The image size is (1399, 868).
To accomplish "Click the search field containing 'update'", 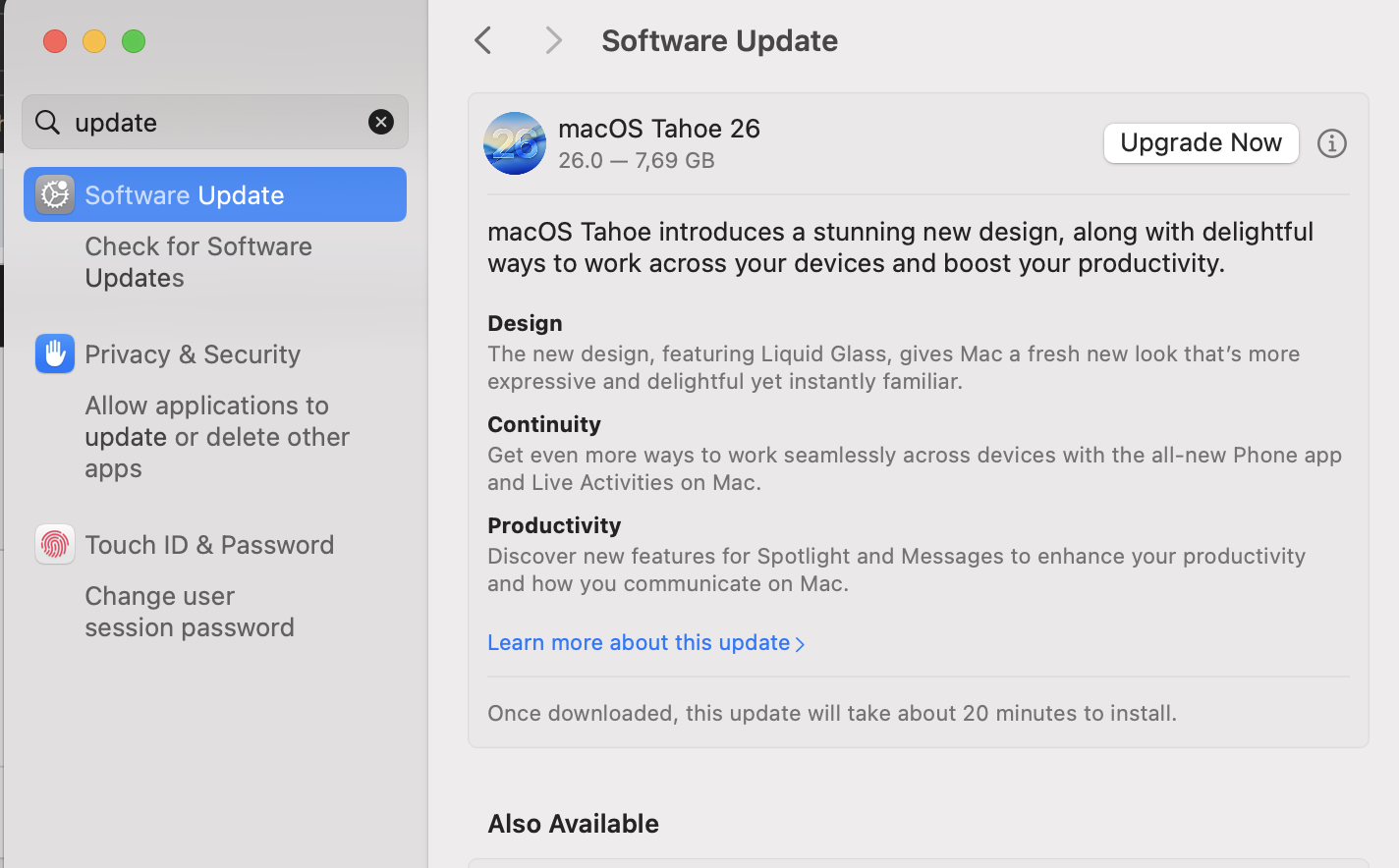I will (215, 122).
